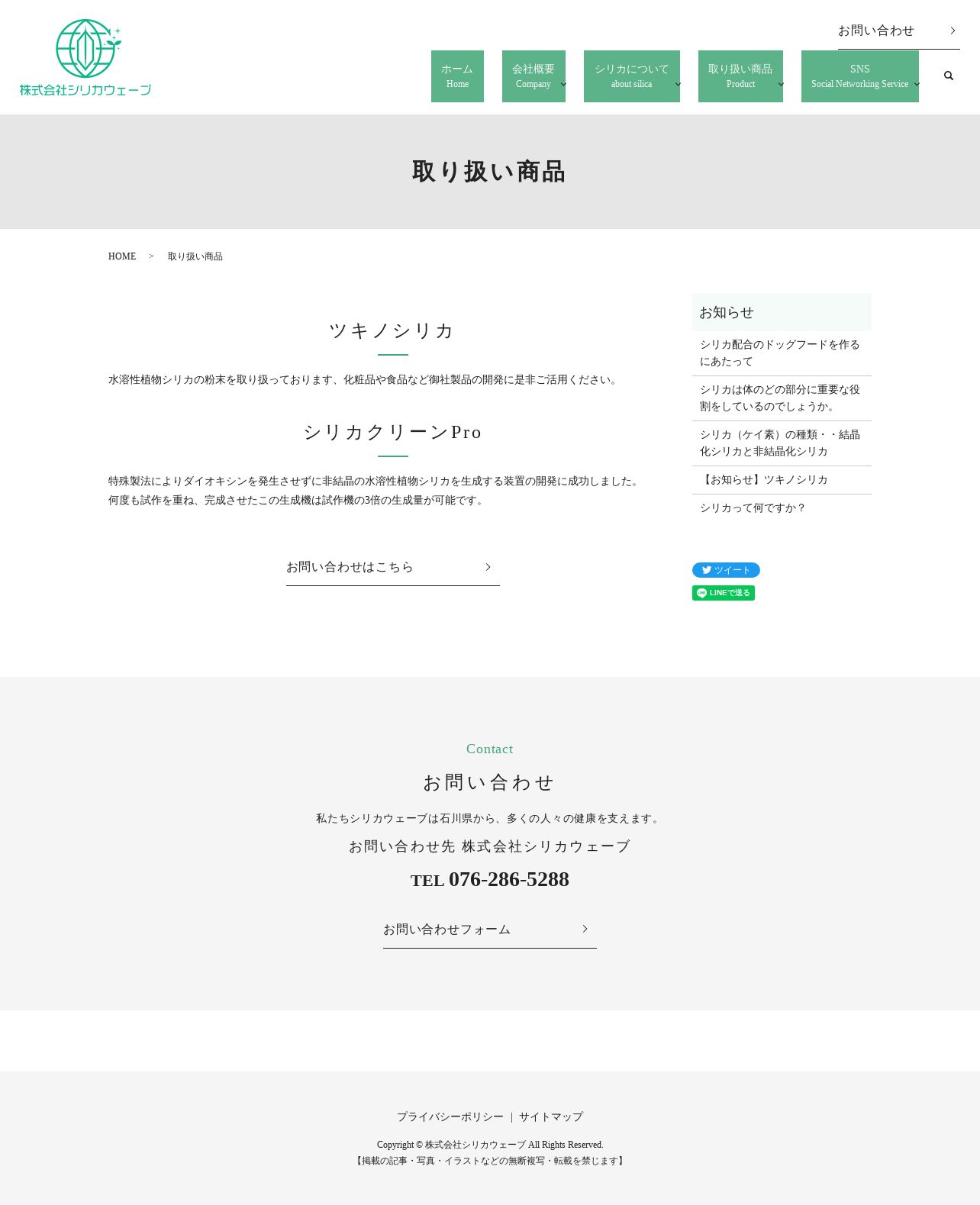Click the HOME breadcrumb link
980x1205 pixels.
coord(122,256)
